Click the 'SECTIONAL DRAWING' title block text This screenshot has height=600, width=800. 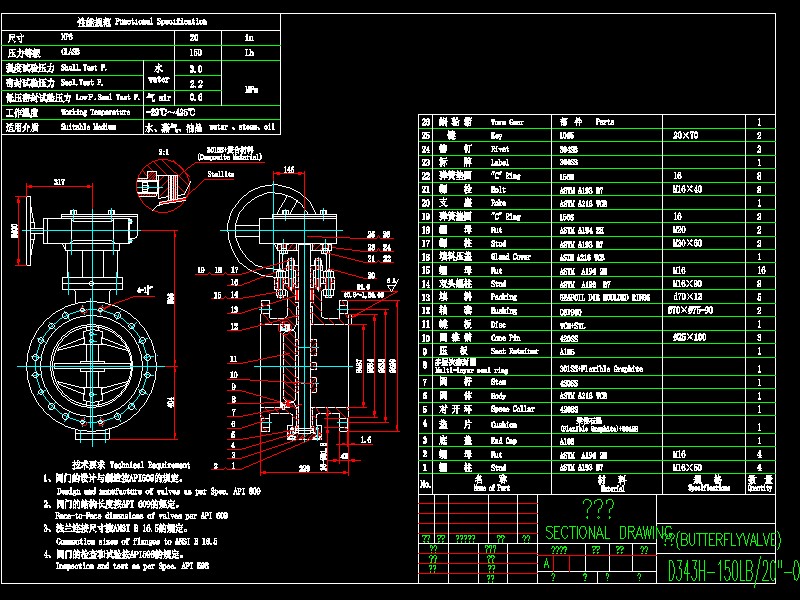pos(609,533)
